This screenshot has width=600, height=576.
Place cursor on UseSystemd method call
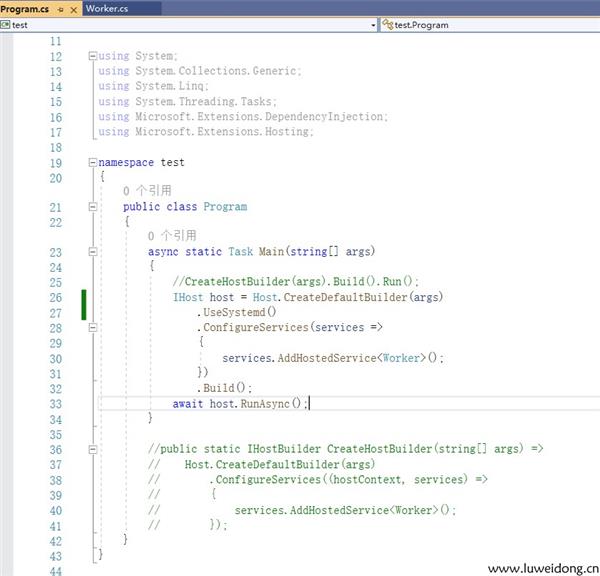236,312
